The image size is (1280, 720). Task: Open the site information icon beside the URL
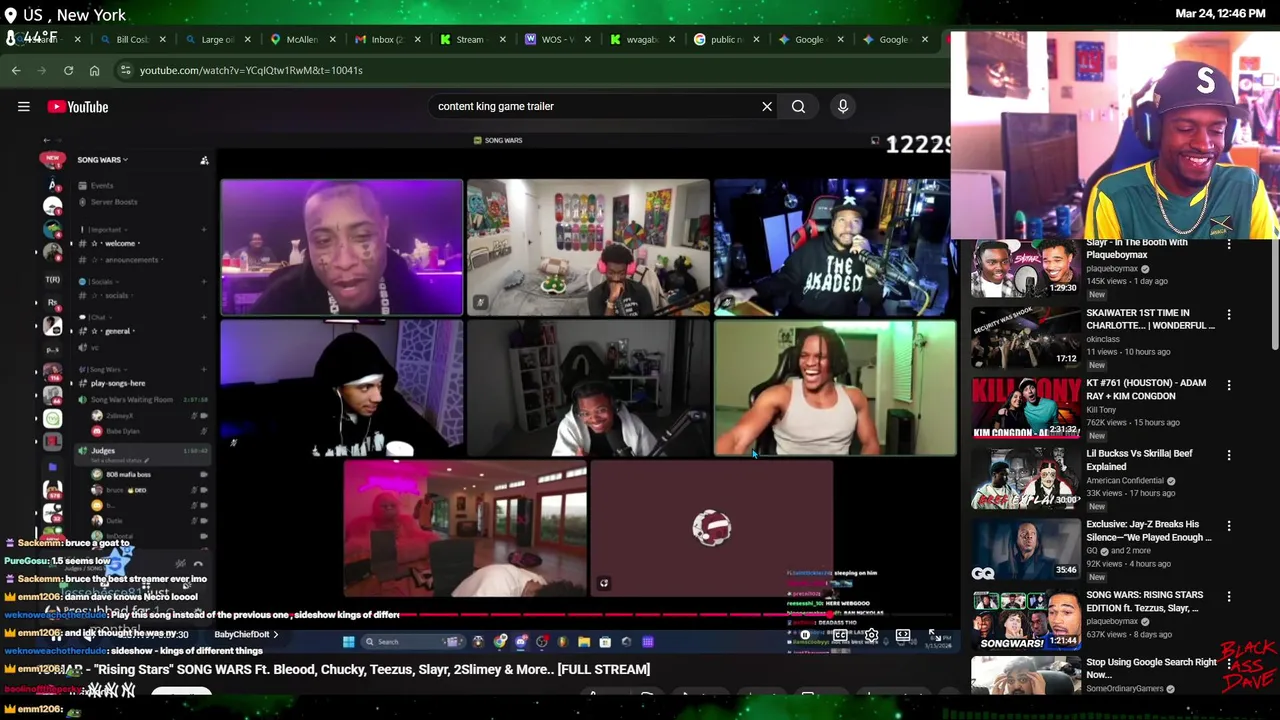pyautogui.click(x=124, y=70)
